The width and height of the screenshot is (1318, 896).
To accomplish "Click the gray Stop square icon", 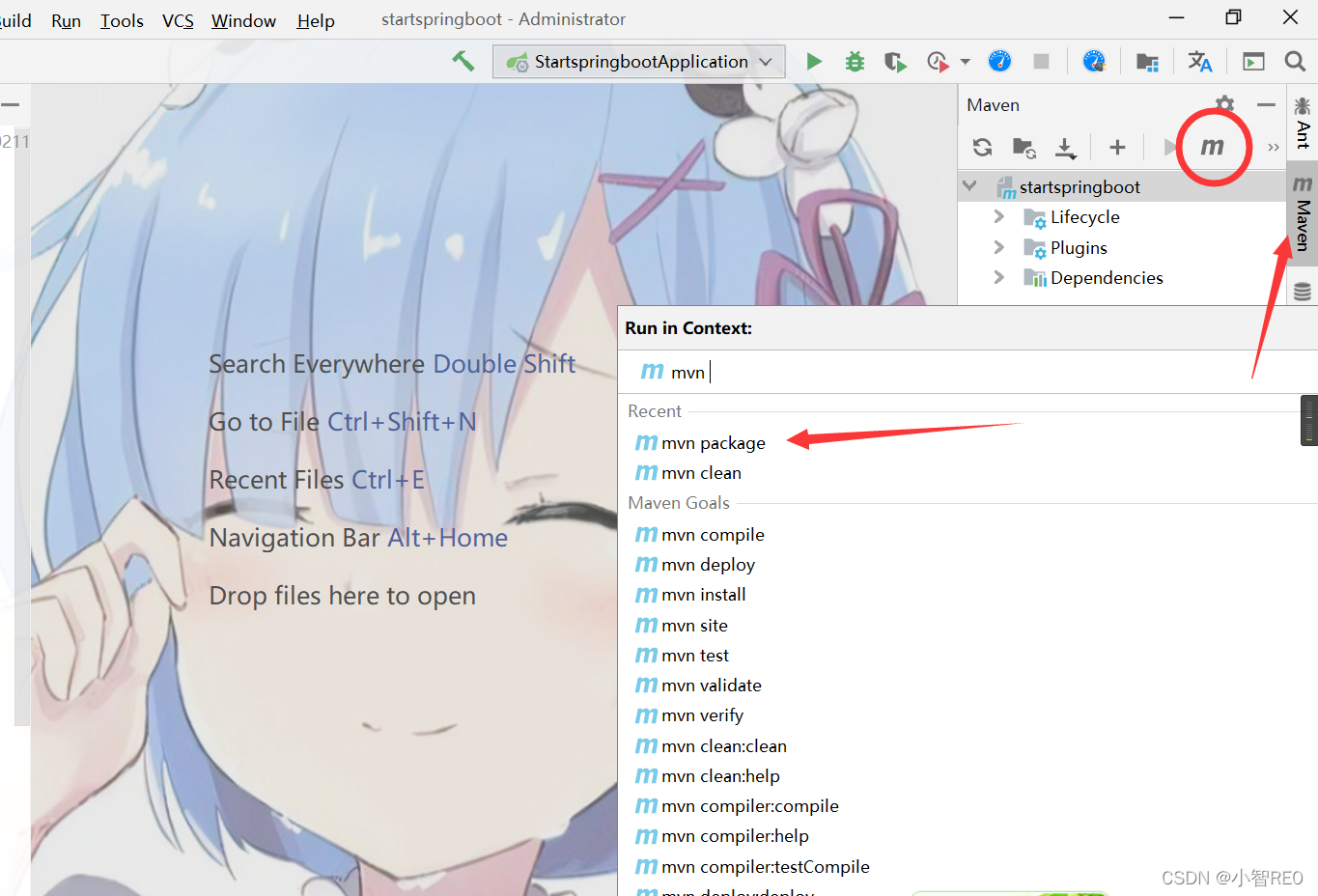I will pos(1041,62).
